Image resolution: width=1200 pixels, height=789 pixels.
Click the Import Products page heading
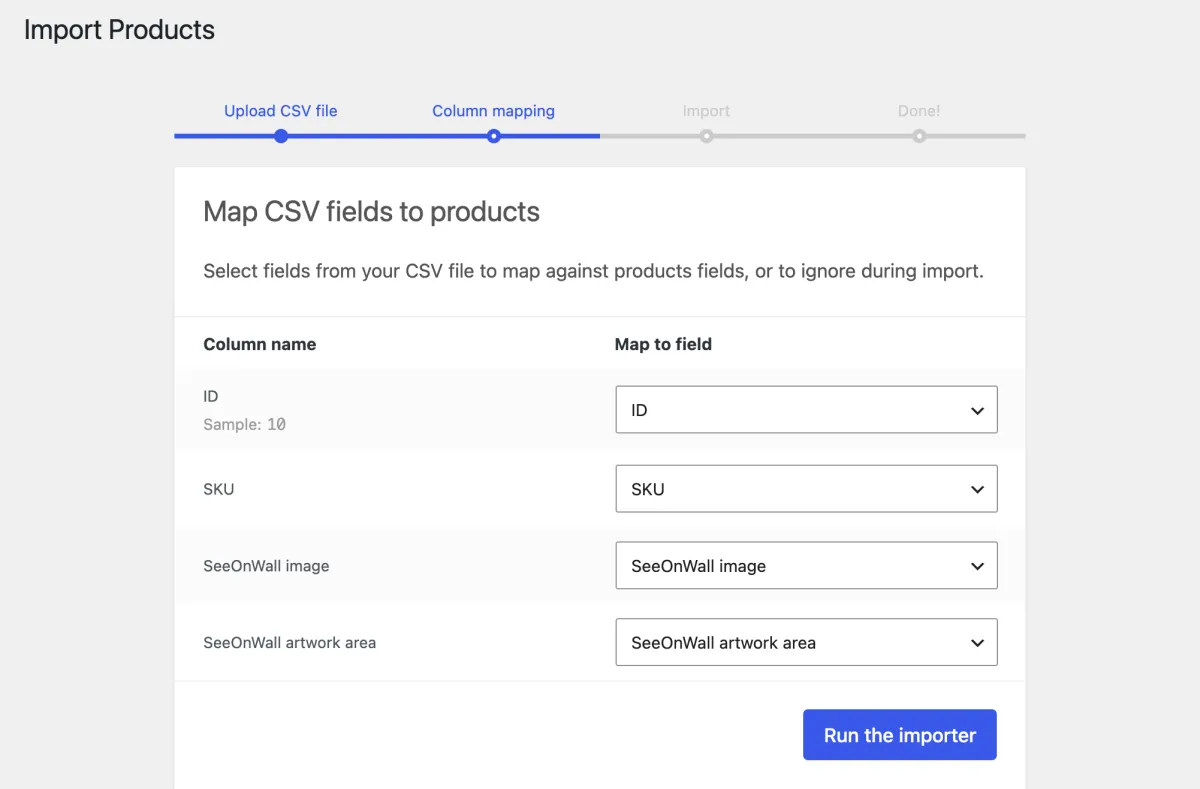[119, 30]
